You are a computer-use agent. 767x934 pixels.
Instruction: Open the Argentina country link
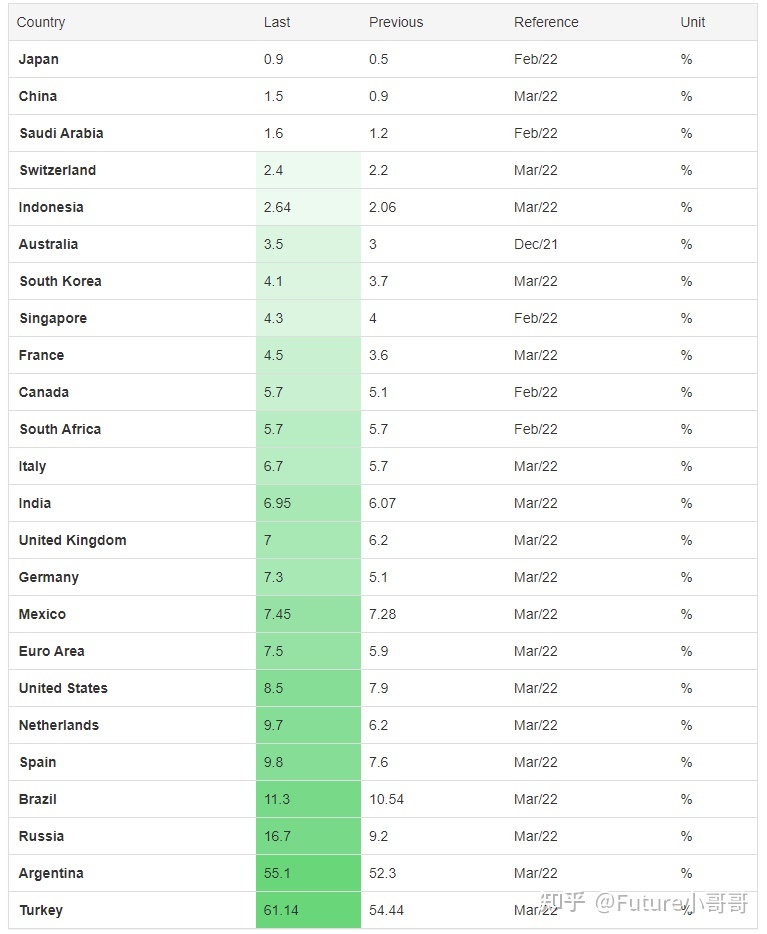click(51, 873)
